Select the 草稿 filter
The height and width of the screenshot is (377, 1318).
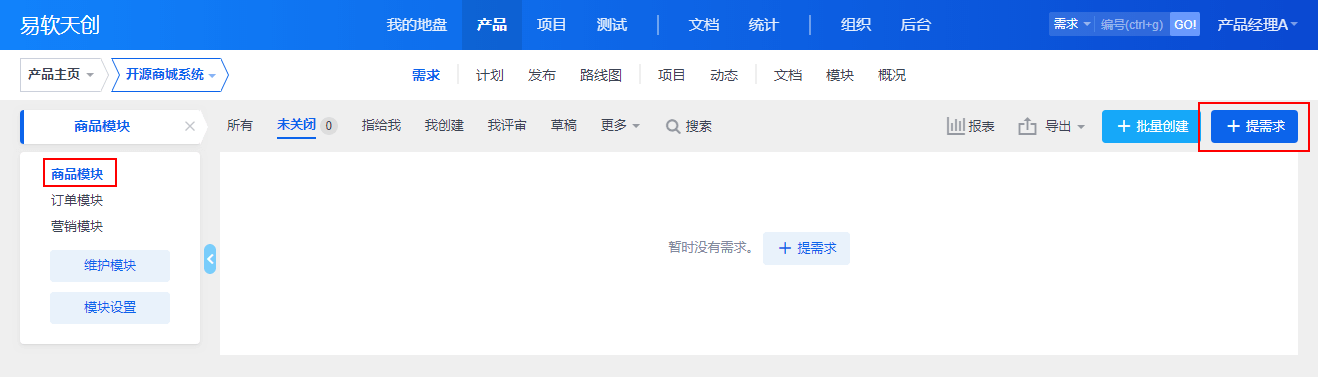point(564,126)
